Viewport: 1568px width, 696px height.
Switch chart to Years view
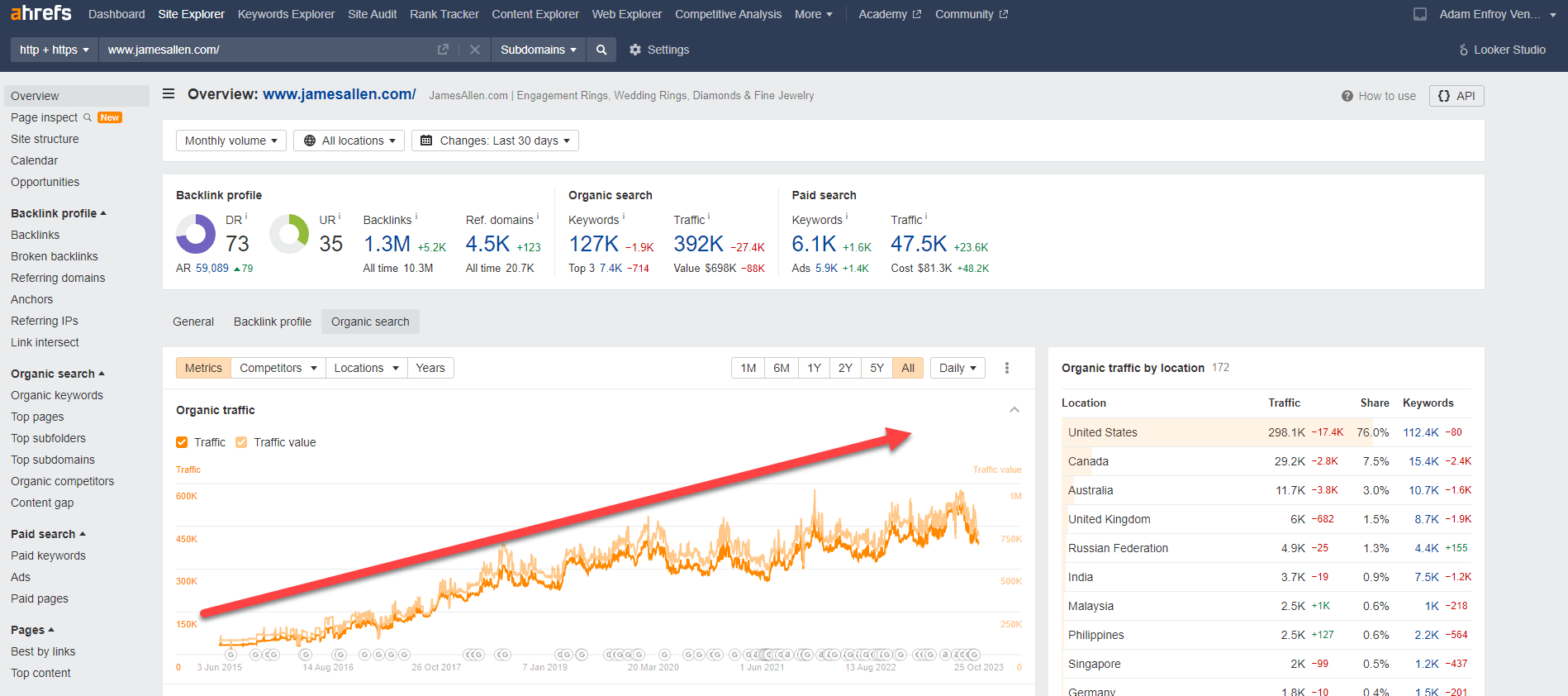click(x=430, y=368)
